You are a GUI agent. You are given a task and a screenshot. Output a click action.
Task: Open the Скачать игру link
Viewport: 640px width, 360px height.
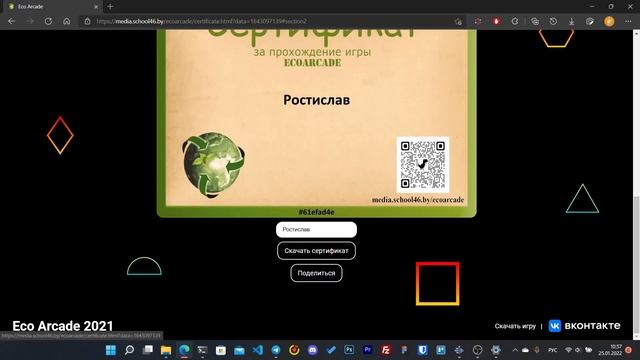point(515,326)
